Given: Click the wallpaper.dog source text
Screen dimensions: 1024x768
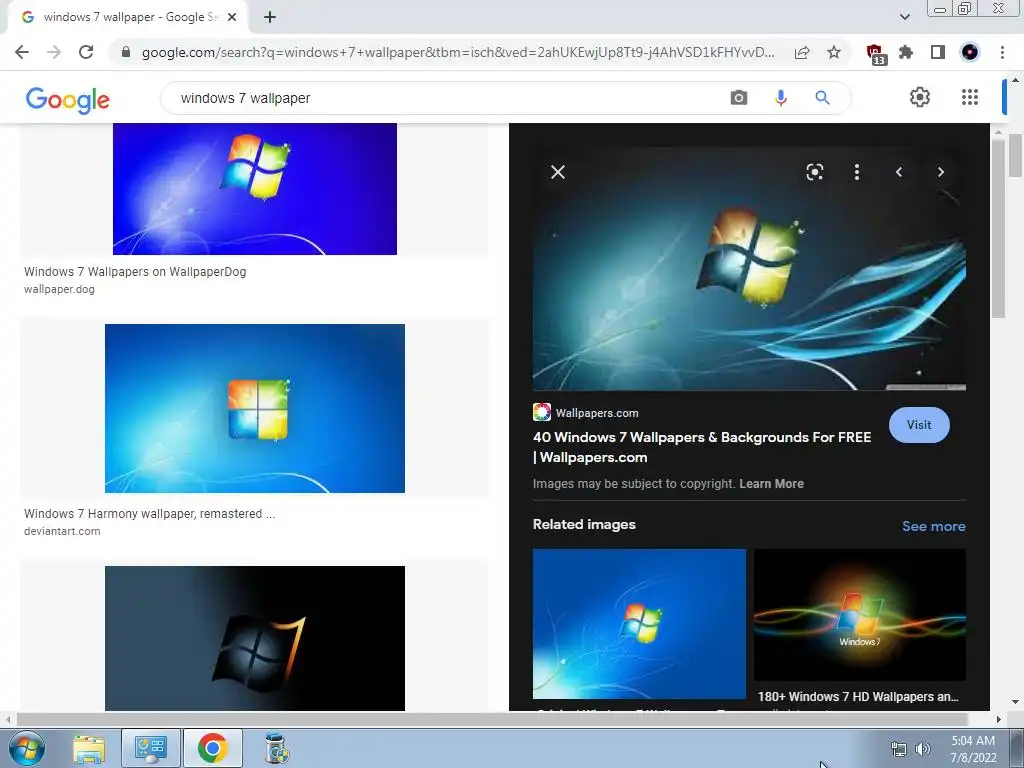Looking at the screenshot, I should tap(59, 289).
